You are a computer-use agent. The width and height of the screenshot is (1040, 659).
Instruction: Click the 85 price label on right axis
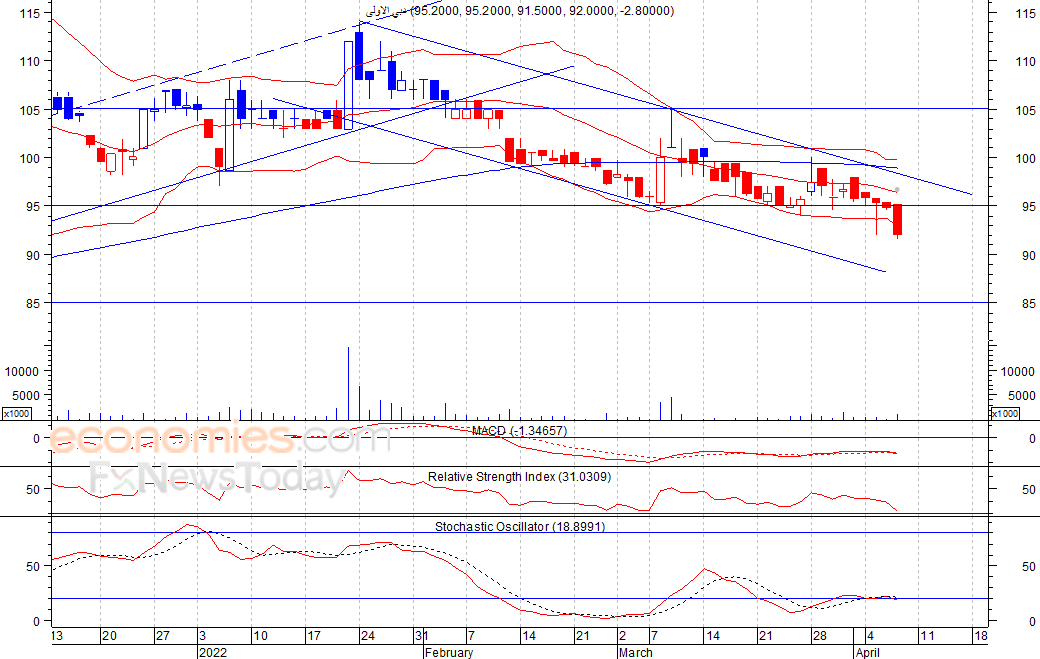point(1028,304)
